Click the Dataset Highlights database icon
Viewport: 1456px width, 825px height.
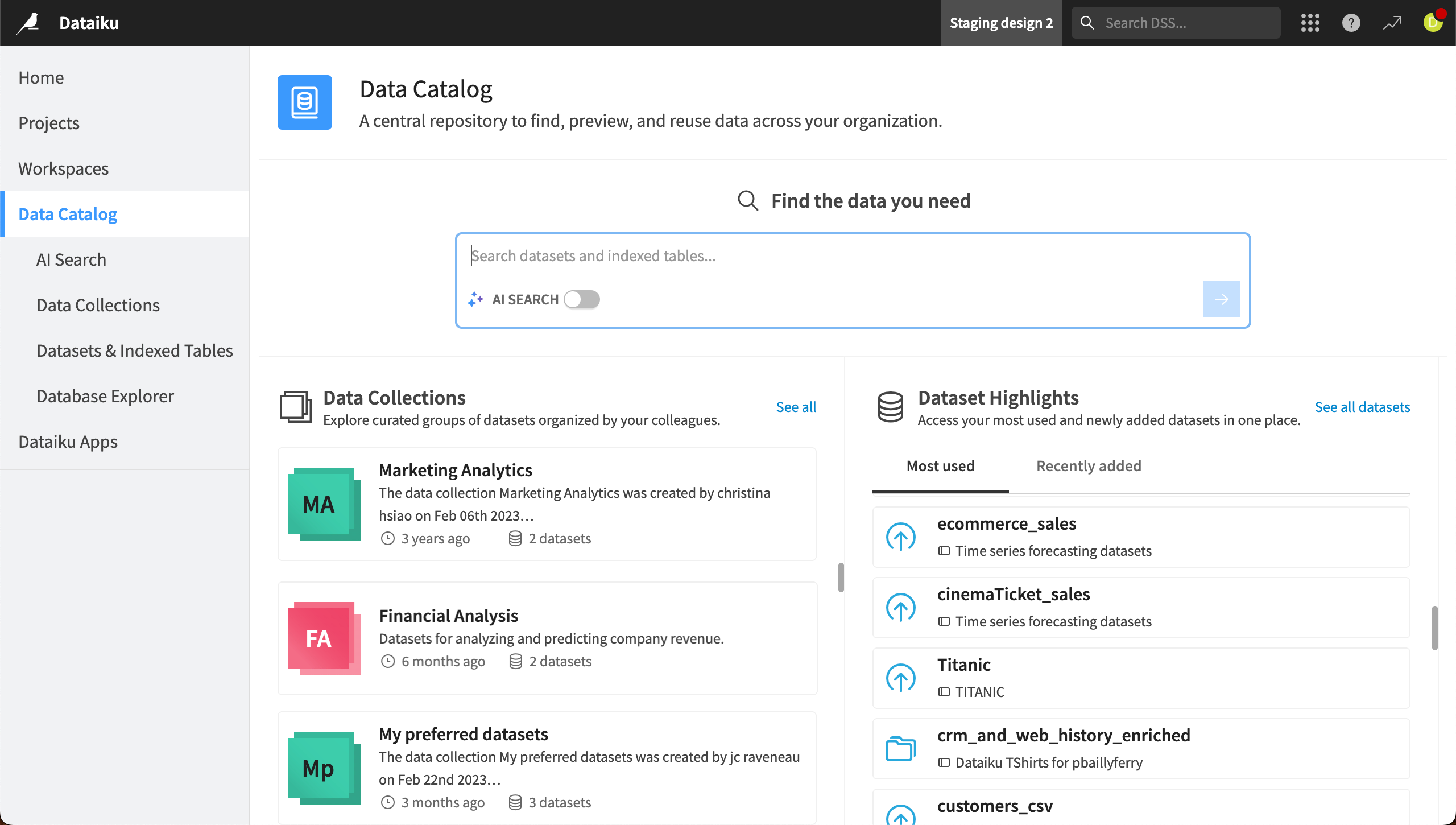point(890,406)
